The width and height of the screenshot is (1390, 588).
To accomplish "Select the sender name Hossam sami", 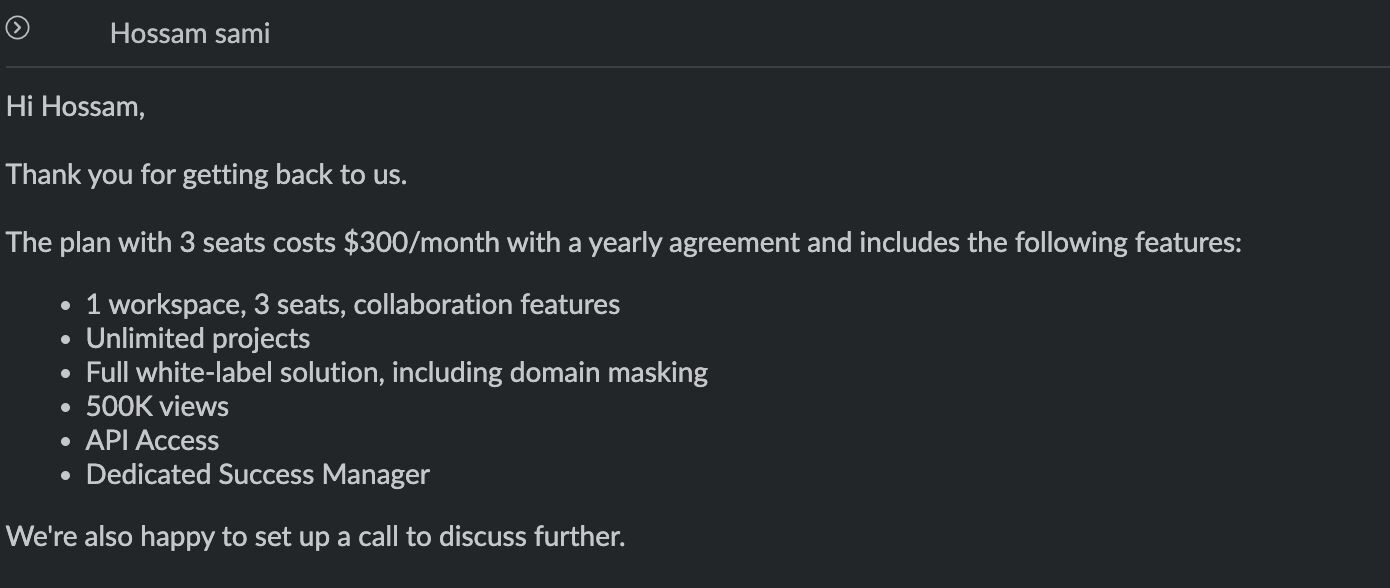I will click(x=190, y=34).
